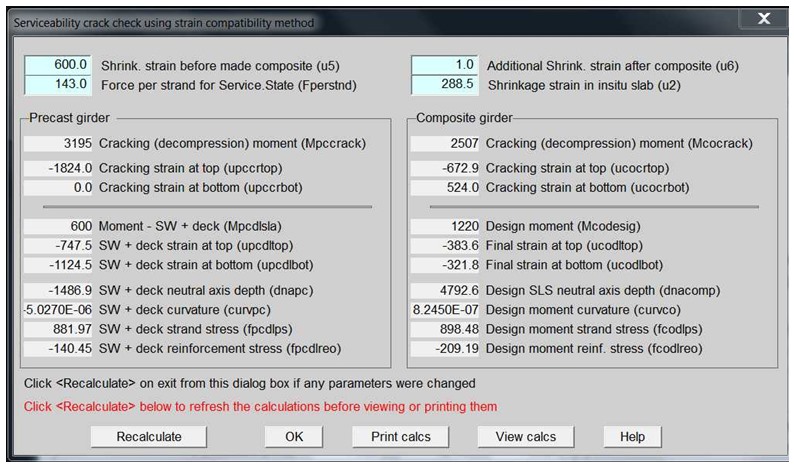Screen dimensions: 794x466
Task: Click label Design SLS neutral axis depth (dnacomp)
Action: tap(603, 290)
